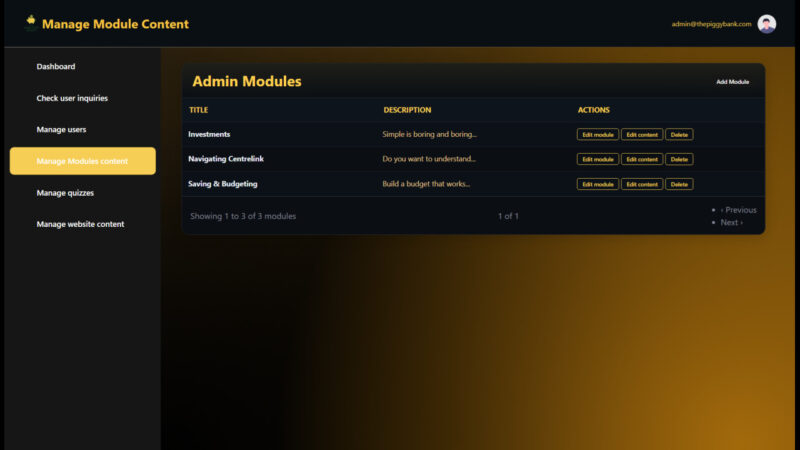The width and height of the screenshot is (800, 450).
Task: Click the '1 of 1' page indicator
Action: tap(508, 216)
